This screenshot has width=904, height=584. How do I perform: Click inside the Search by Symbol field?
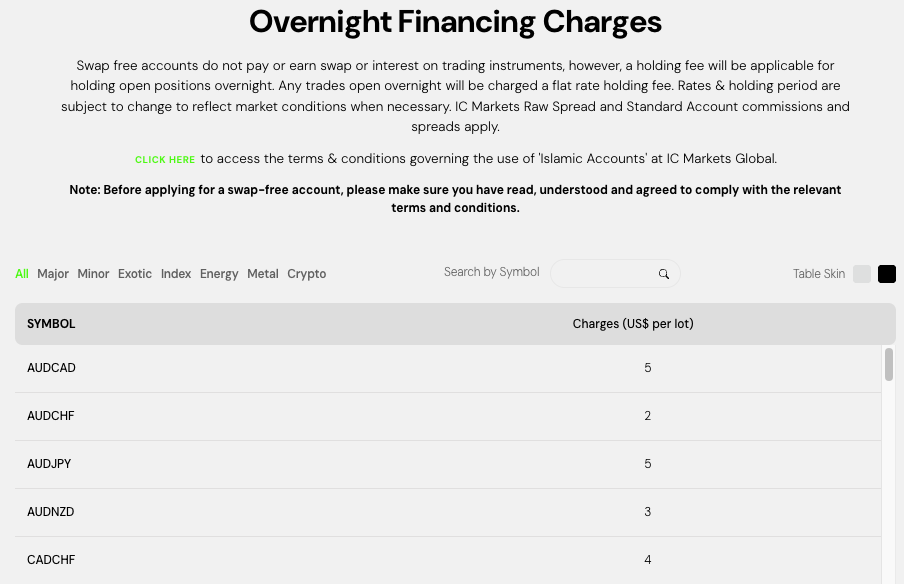(610, 273)
